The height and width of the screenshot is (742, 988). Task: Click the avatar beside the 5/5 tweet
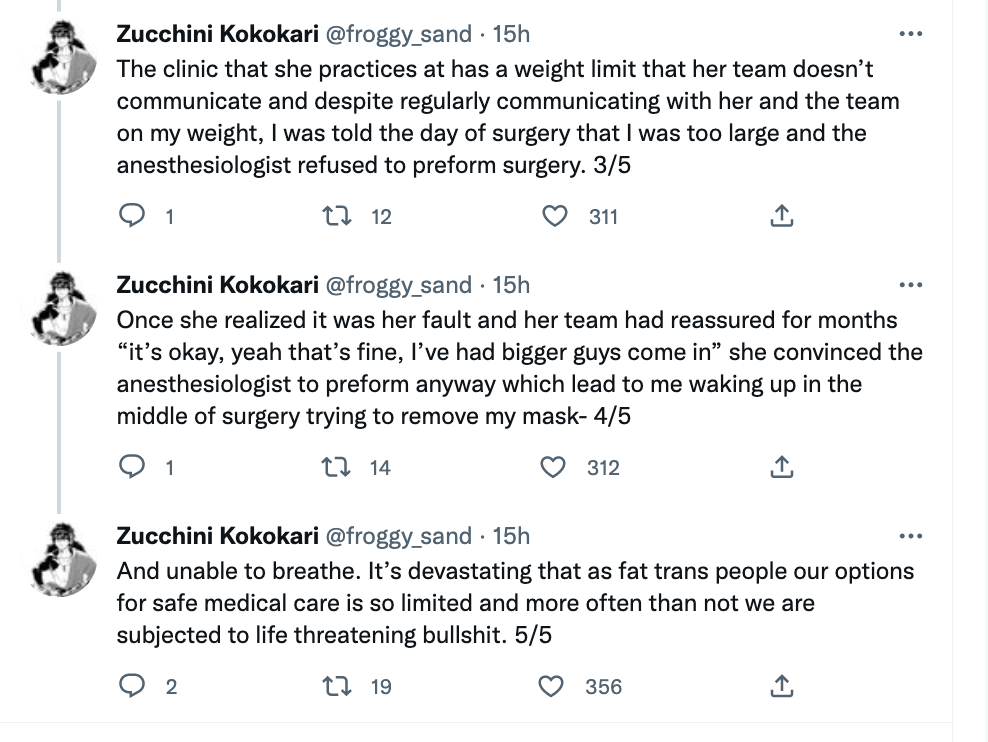pyautogui.click(x=63, y=559)
